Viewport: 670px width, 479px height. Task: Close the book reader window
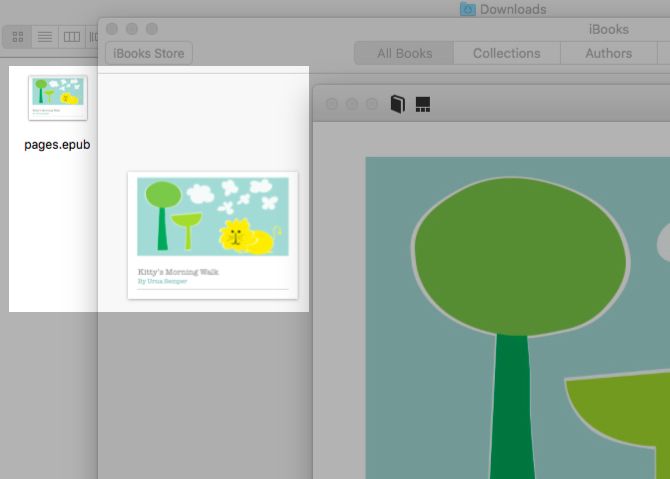(x=332, y=104)
